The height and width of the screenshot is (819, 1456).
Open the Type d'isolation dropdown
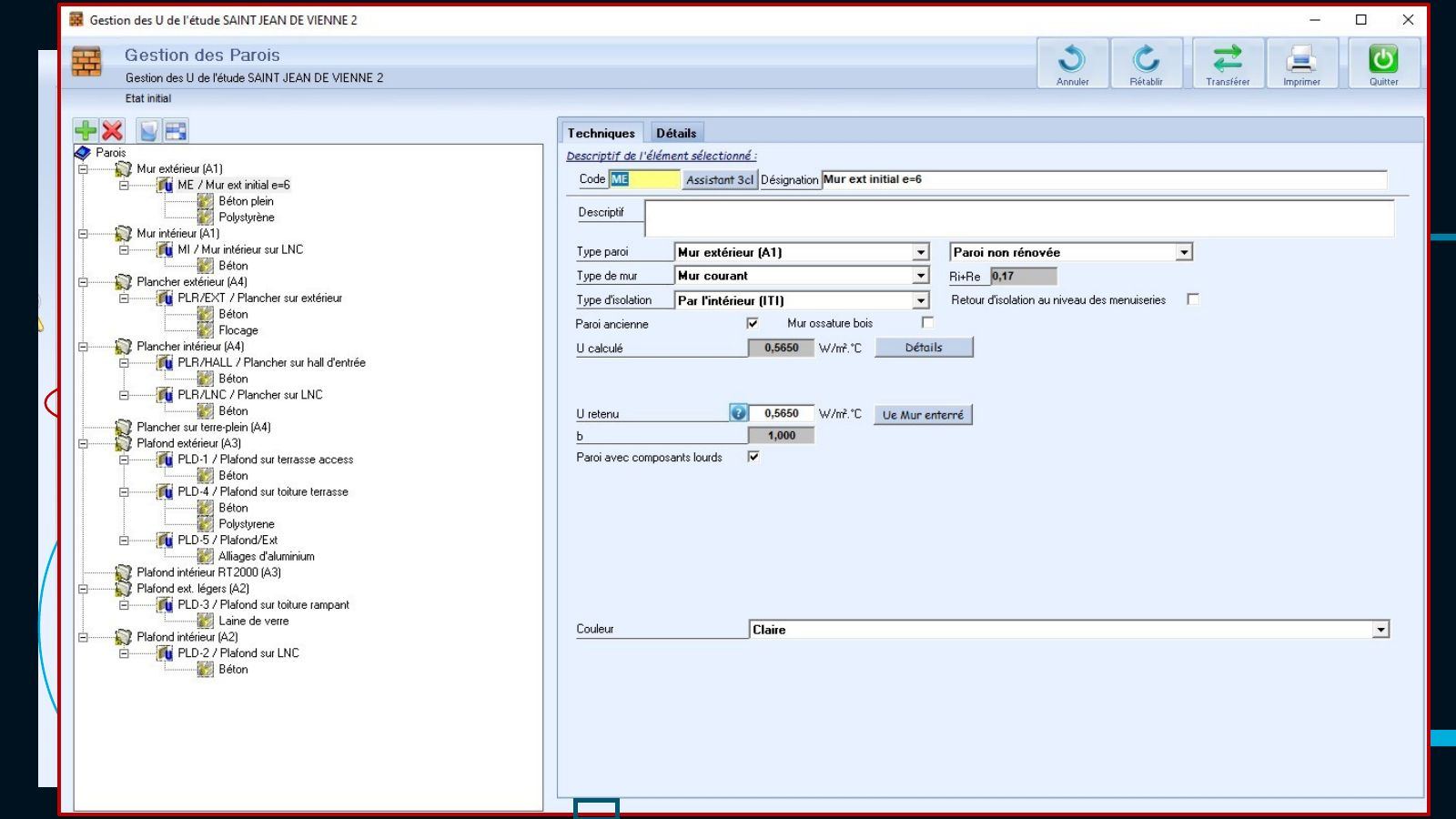pyautogui.click(x=921, y=300)
